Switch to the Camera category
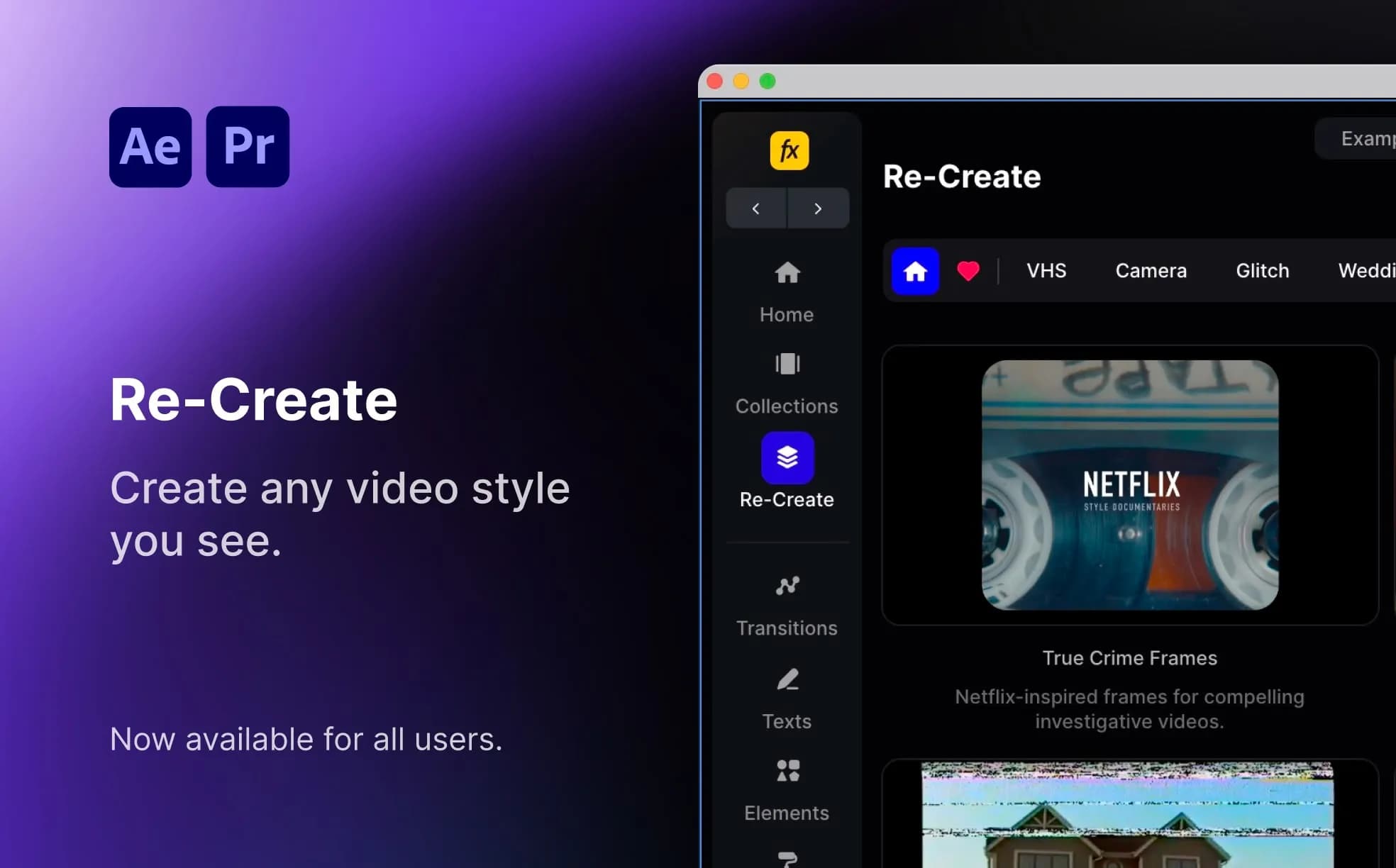Screen dimensions: 1396x868 click(x=1151, y=270)
